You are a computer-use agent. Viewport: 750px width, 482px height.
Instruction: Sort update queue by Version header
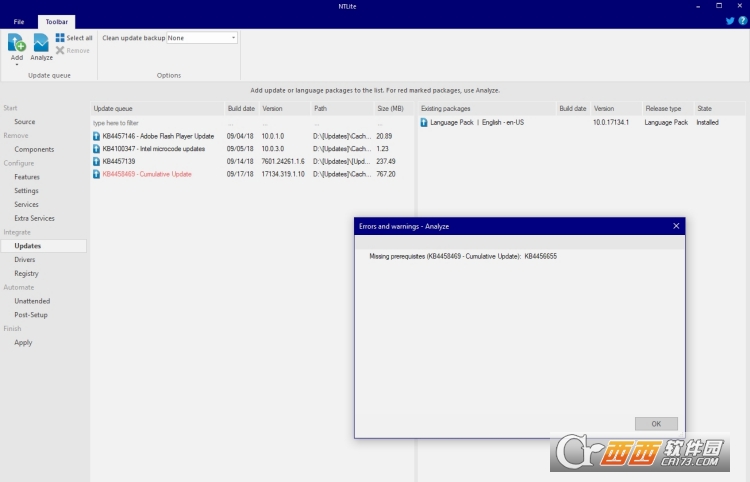(x=285, y=109)
